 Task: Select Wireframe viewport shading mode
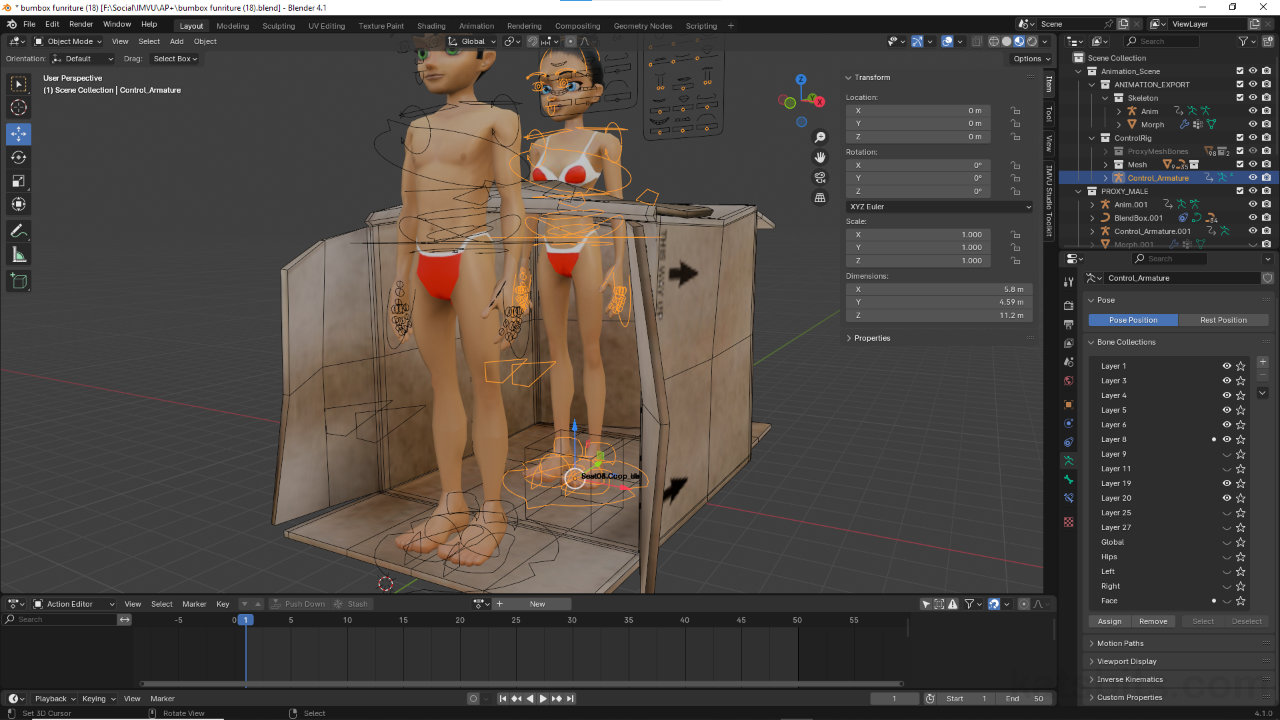click(x=994, y=41)
